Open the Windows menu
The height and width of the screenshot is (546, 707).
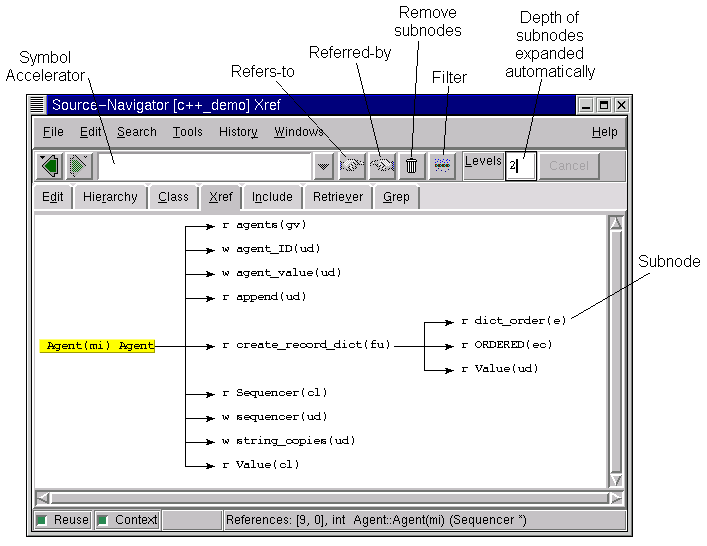[298, 132]
